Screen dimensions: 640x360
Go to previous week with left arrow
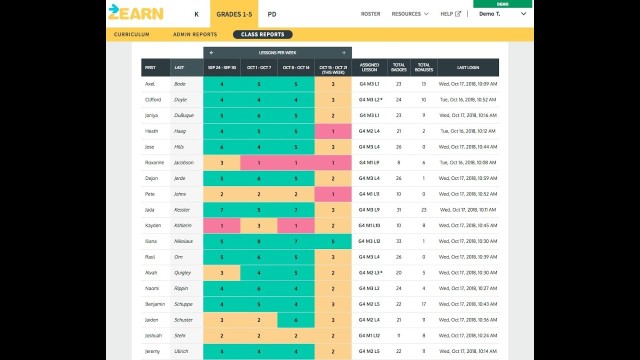pyautogui.click(x=211, y=53)
